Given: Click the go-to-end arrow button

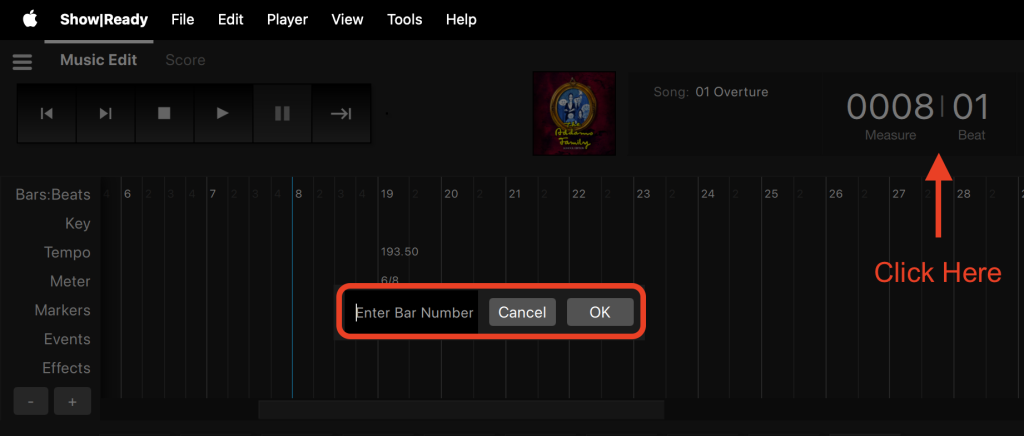Looking at the screenshot, I should 341,113.
